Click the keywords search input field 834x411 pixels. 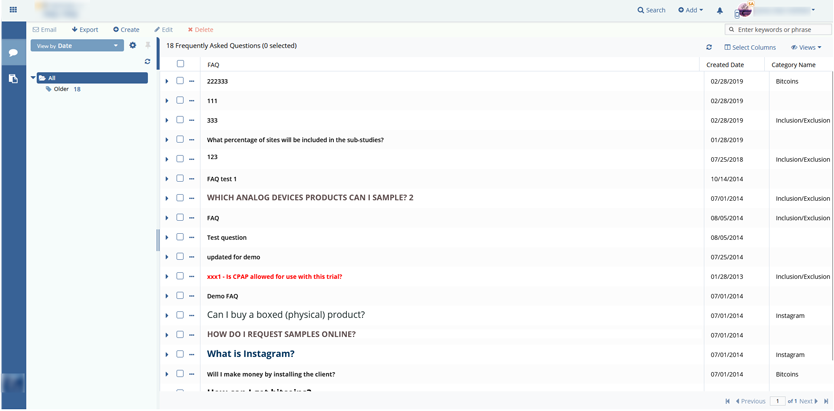click(x=782, y=30)
